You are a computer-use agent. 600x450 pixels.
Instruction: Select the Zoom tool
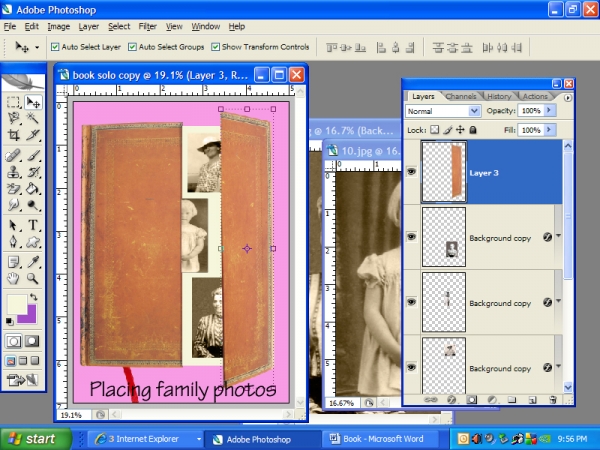tap(33, 279)
